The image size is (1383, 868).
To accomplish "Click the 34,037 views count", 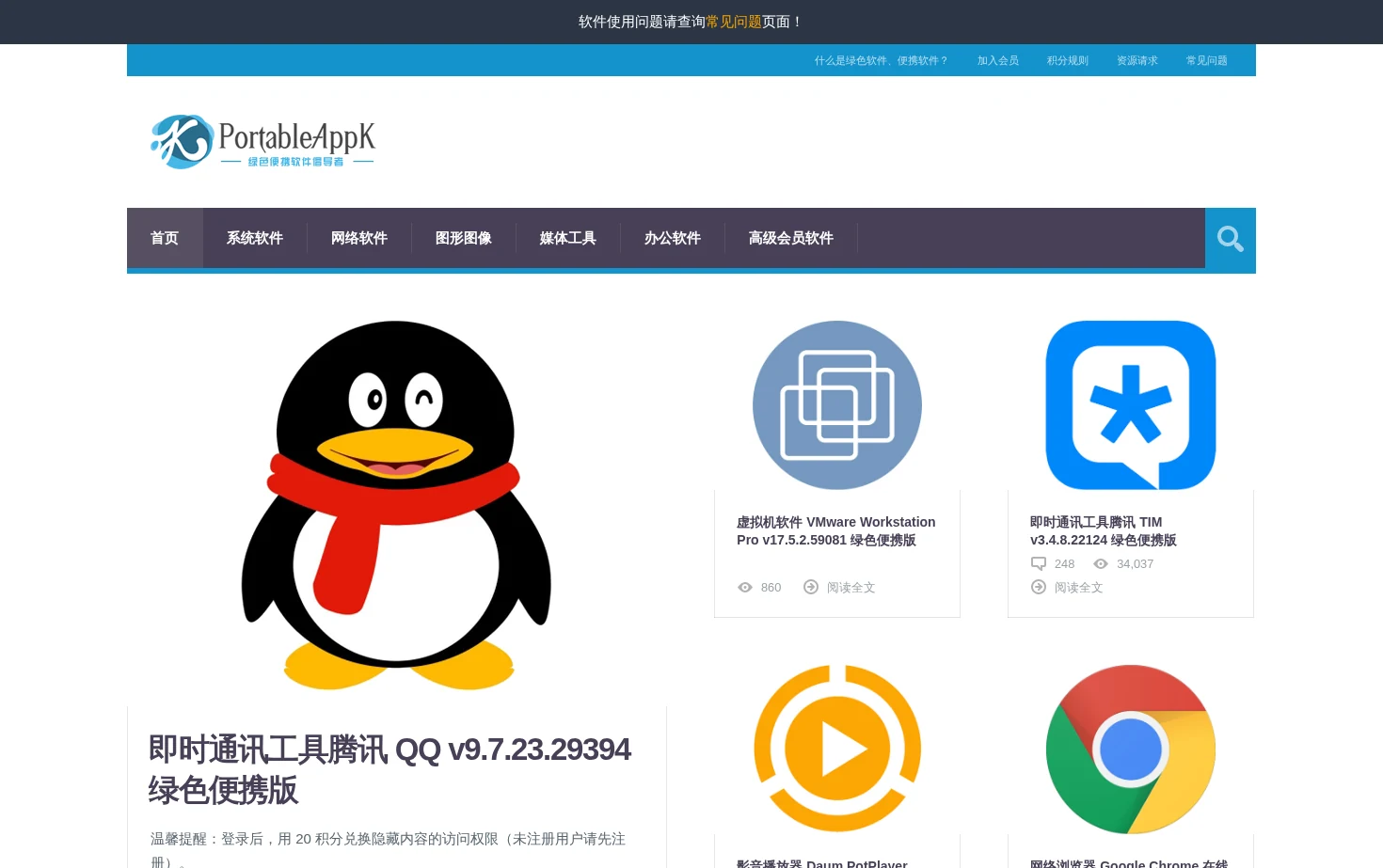I will [x=1136, y=564].
